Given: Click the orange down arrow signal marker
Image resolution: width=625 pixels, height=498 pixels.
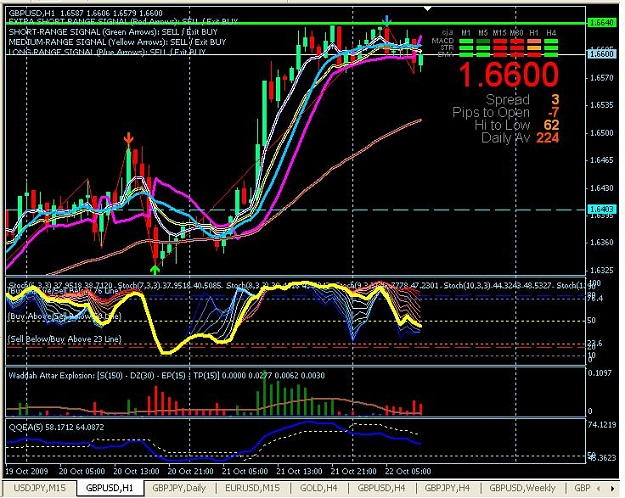Looking at the screenshot, I should 128,138.
